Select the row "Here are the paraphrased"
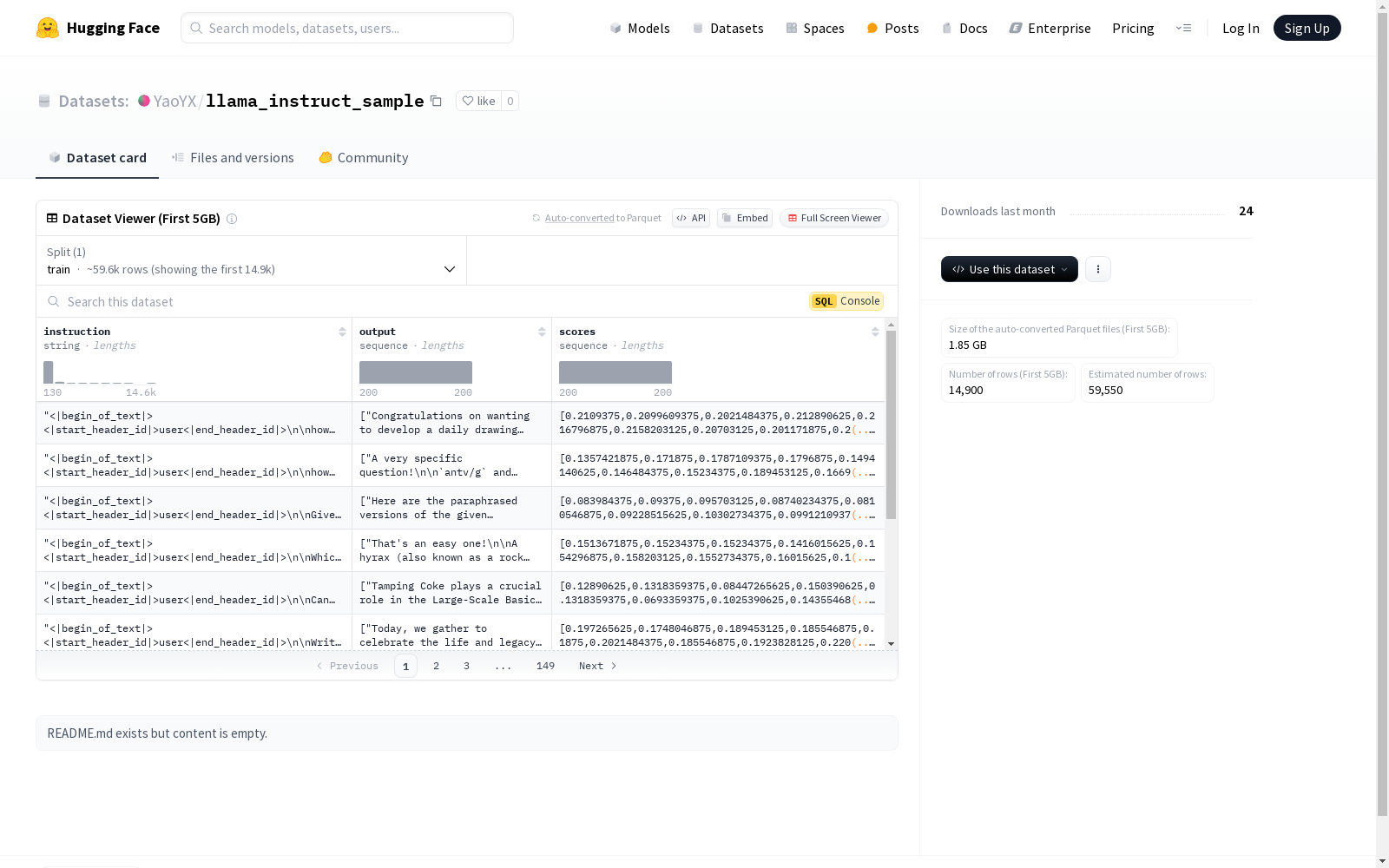Screen dimensions: 1389x868 click(x=460, y=508)
